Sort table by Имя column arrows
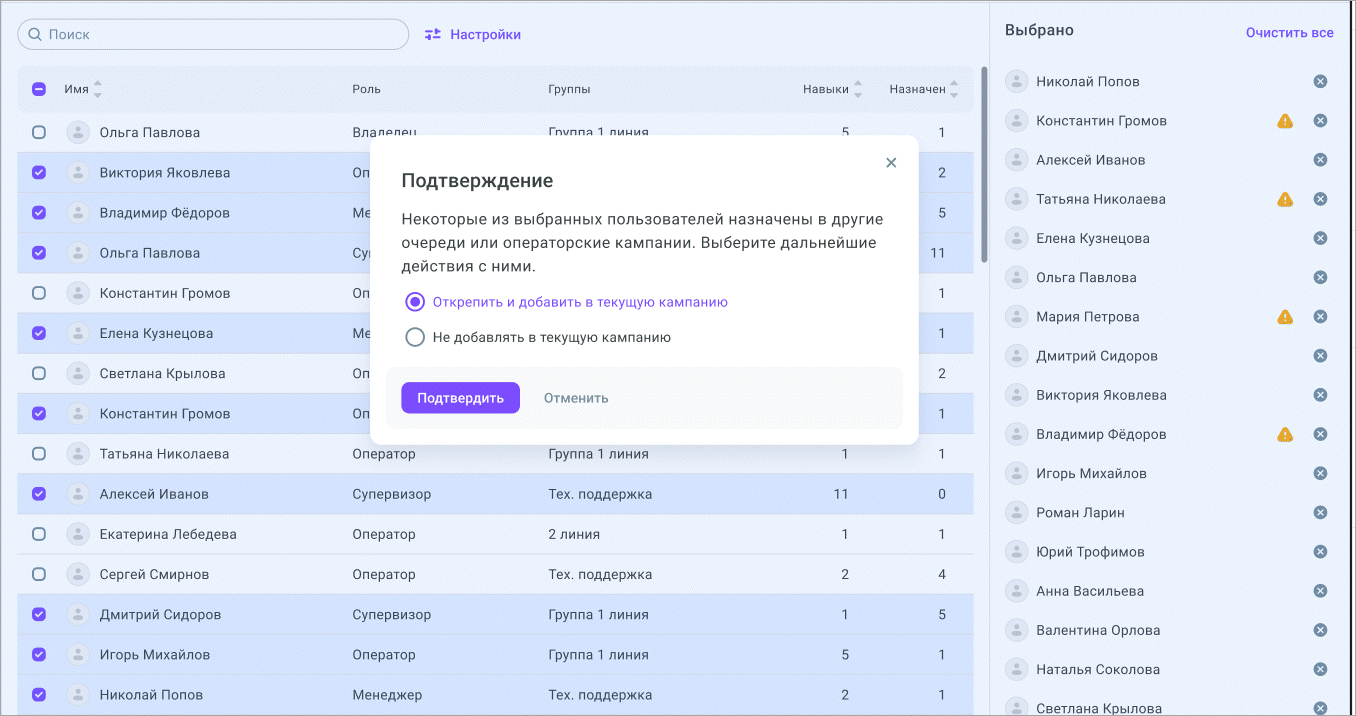This screenshot has height=716, width=1356. pos(98,89)
